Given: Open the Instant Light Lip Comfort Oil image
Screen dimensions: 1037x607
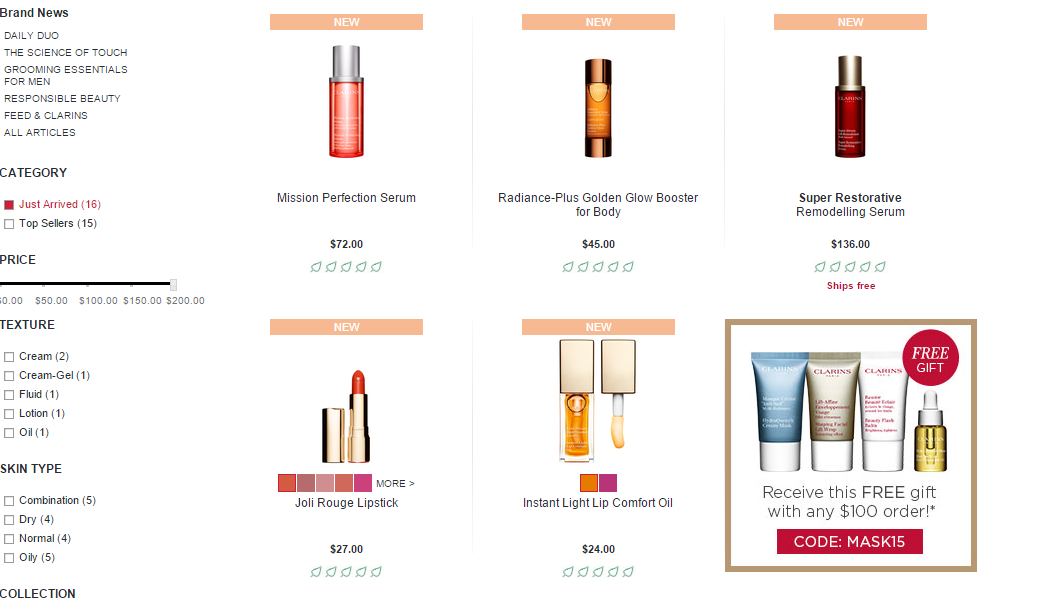Looking at the screenshot, I should 597,401.
